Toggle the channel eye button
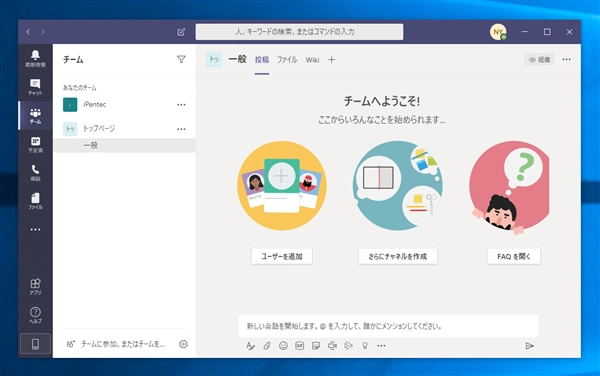600x376 pixels. click(539, 59)
